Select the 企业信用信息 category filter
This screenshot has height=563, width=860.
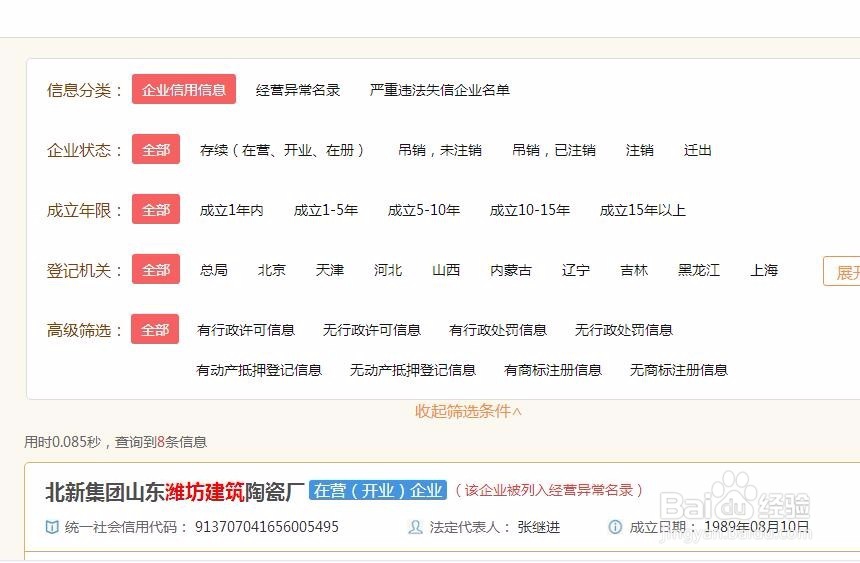[184, 89]
